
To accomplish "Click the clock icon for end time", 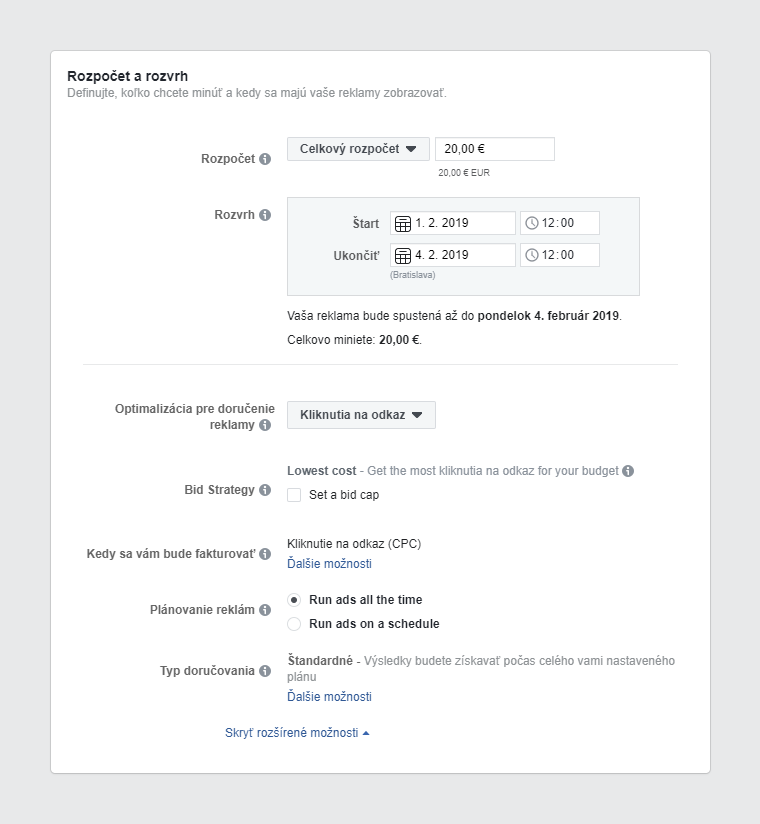I will click(534, 255).
